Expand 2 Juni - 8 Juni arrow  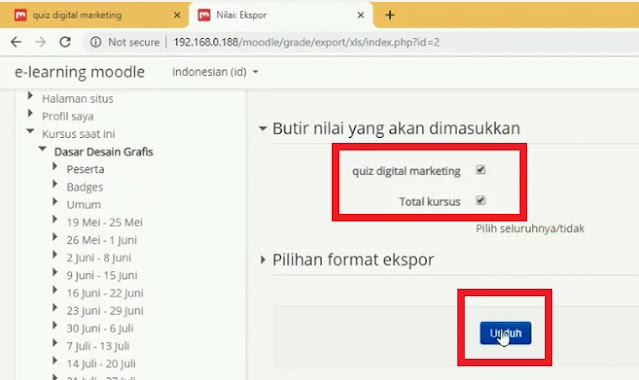55,255
